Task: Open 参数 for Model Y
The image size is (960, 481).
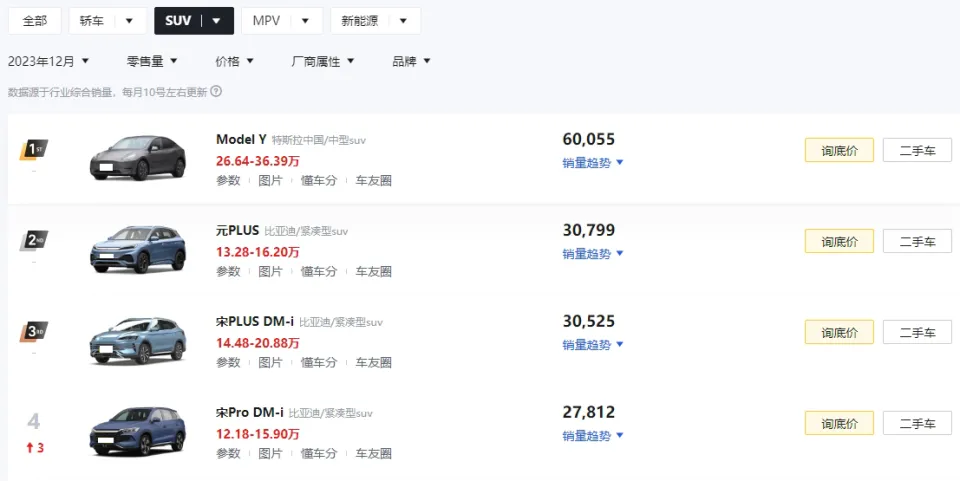Action: (228, 181)
